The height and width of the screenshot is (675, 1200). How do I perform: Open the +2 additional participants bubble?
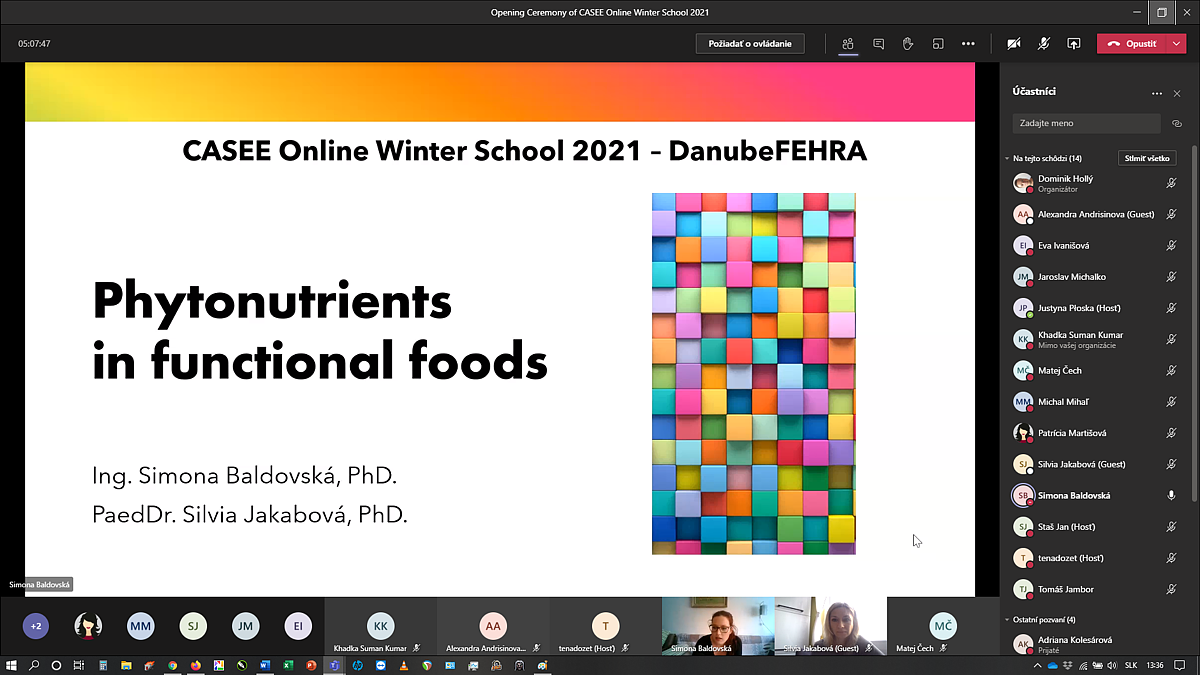coord(36,626)
